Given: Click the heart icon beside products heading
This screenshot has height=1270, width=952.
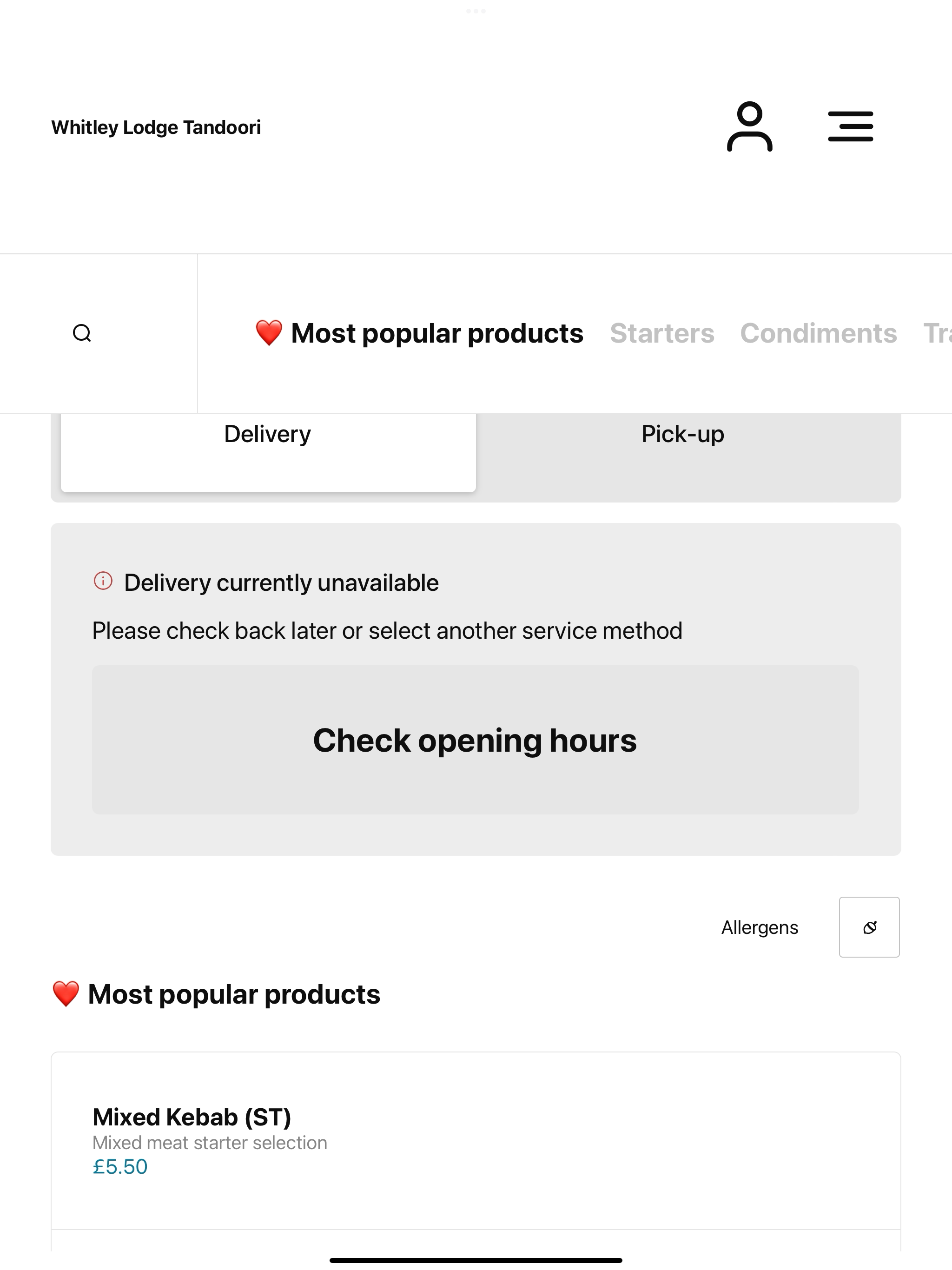Looking at the screenshot, I should (66, 994).
